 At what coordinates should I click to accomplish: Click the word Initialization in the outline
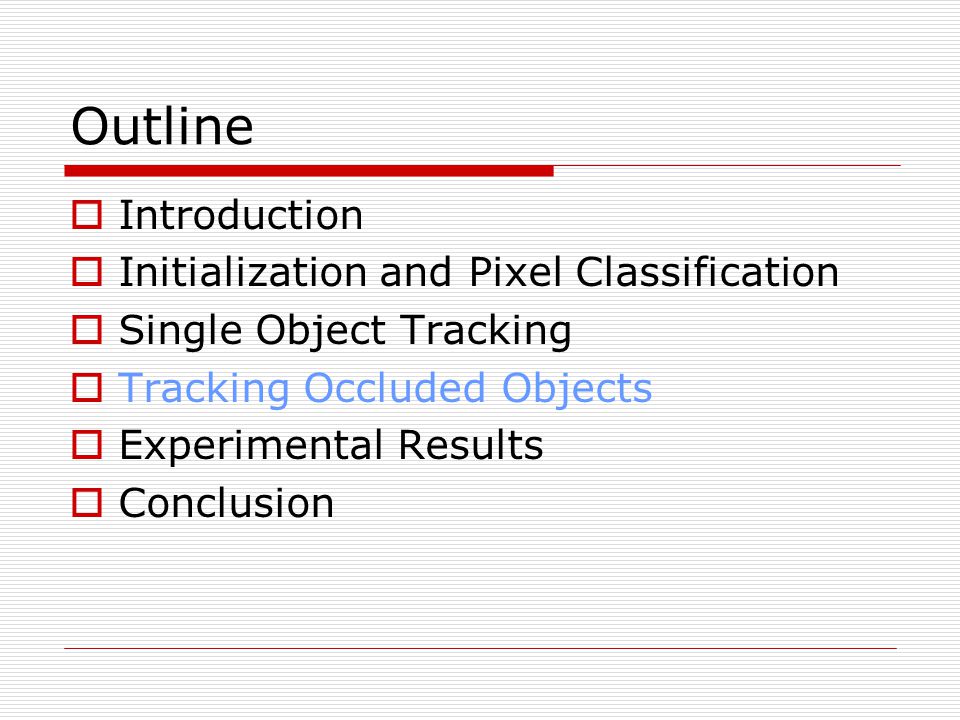tap(242, 272)
